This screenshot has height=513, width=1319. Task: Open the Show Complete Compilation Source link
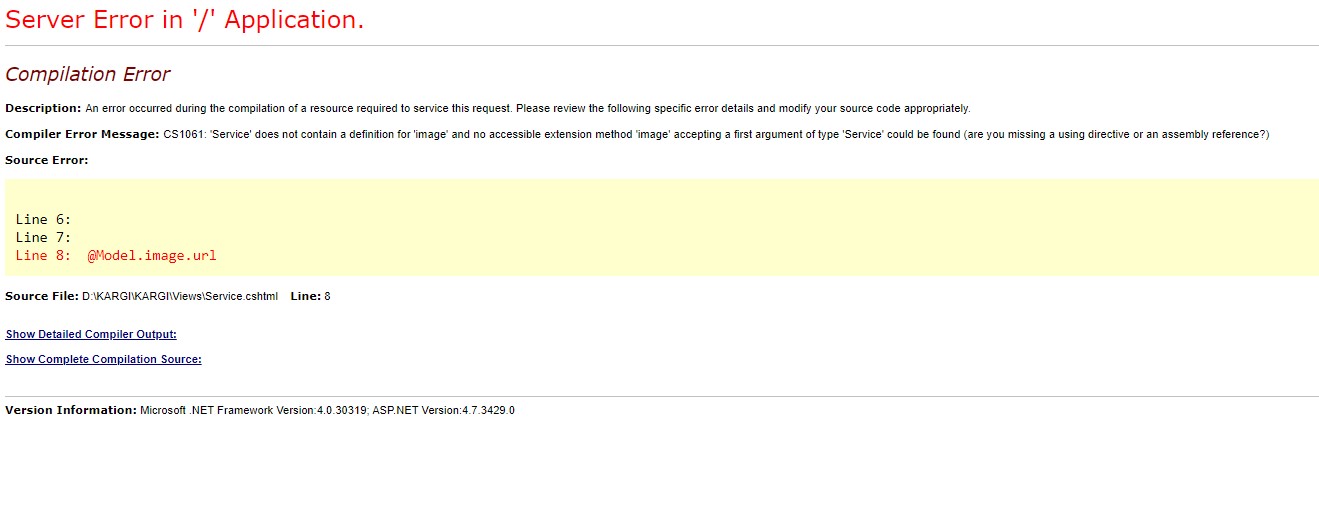point(104,359)
